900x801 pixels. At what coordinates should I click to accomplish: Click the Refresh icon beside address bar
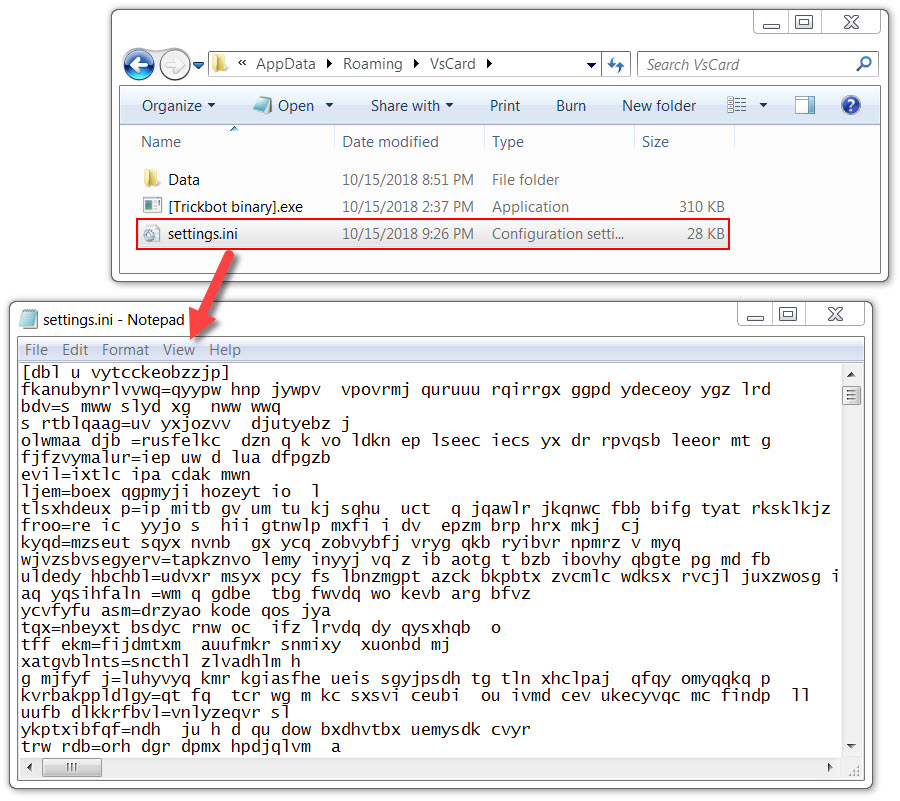click(616, 65)
